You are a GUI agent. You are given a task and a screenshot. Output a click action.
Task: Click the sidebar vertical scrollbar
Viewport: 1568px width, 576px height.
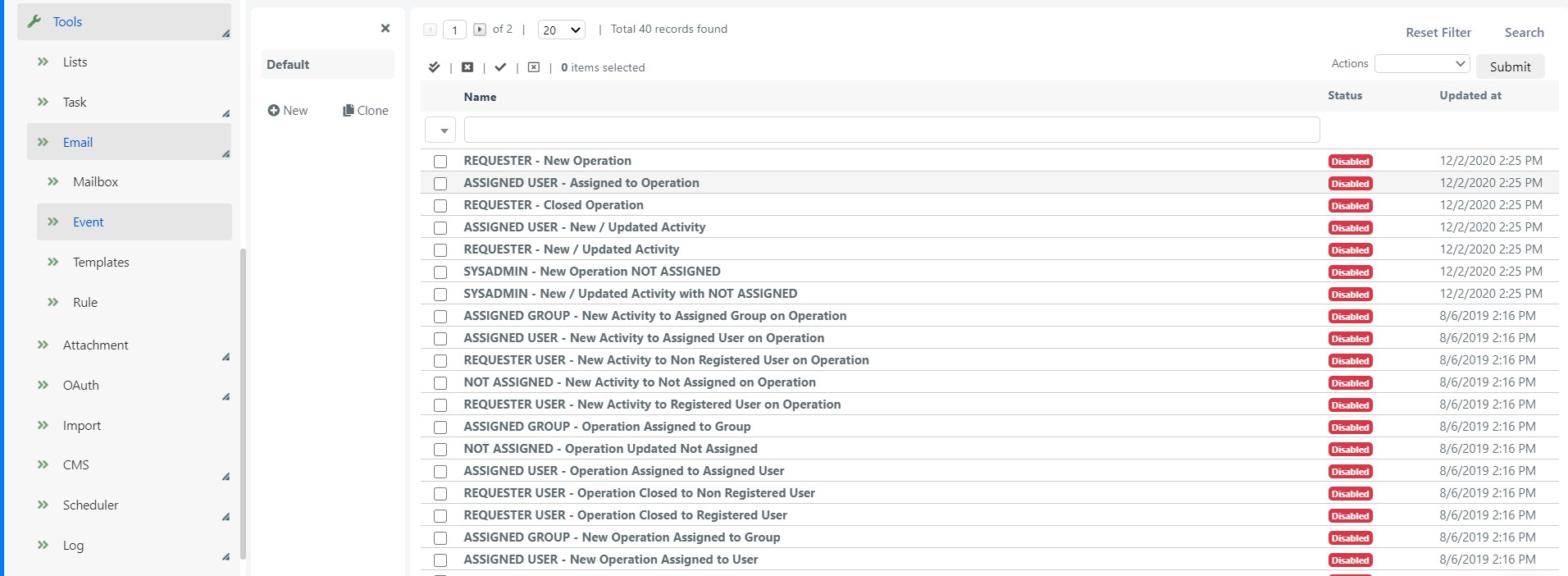click(243, 404)
